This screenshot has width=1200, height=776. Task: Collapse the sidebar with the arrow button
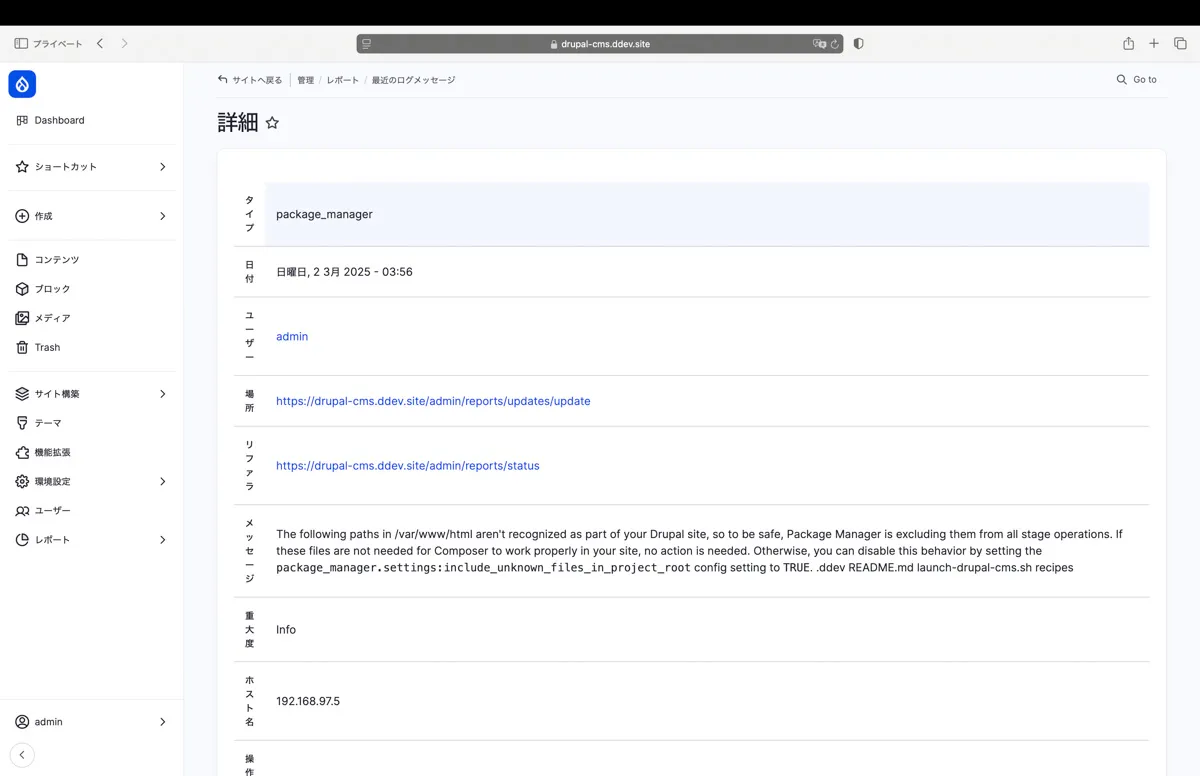[x=22, y=755]
